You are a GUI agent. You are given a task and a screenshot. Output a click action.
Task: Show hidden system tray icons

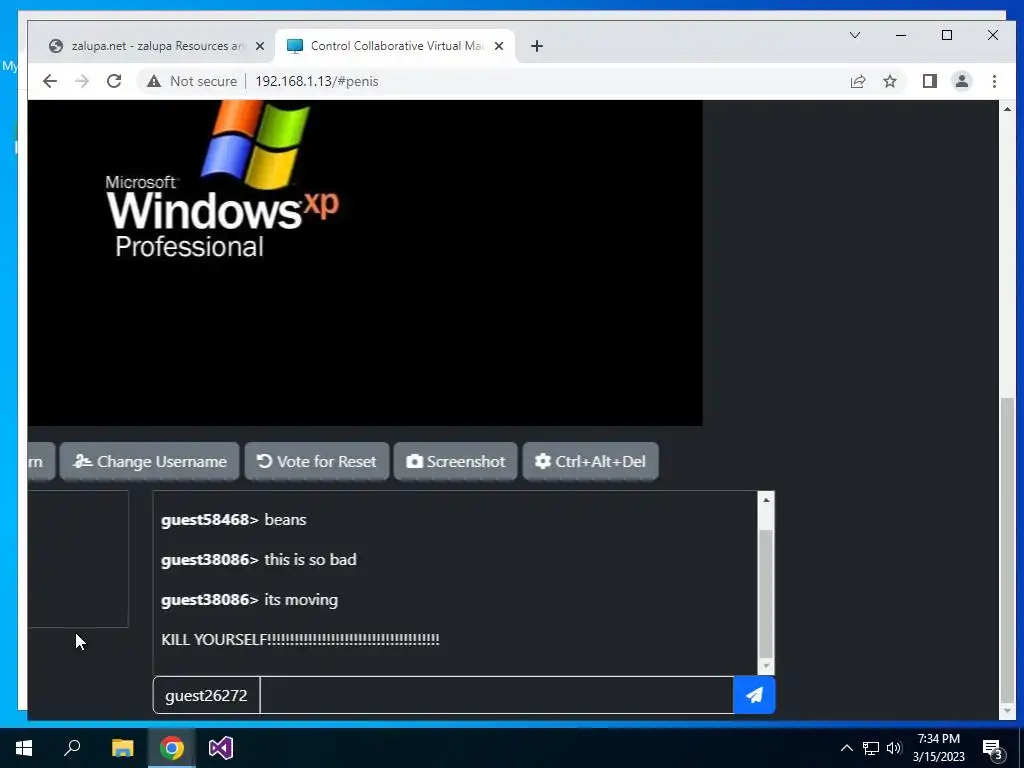[x=846, y=748]
